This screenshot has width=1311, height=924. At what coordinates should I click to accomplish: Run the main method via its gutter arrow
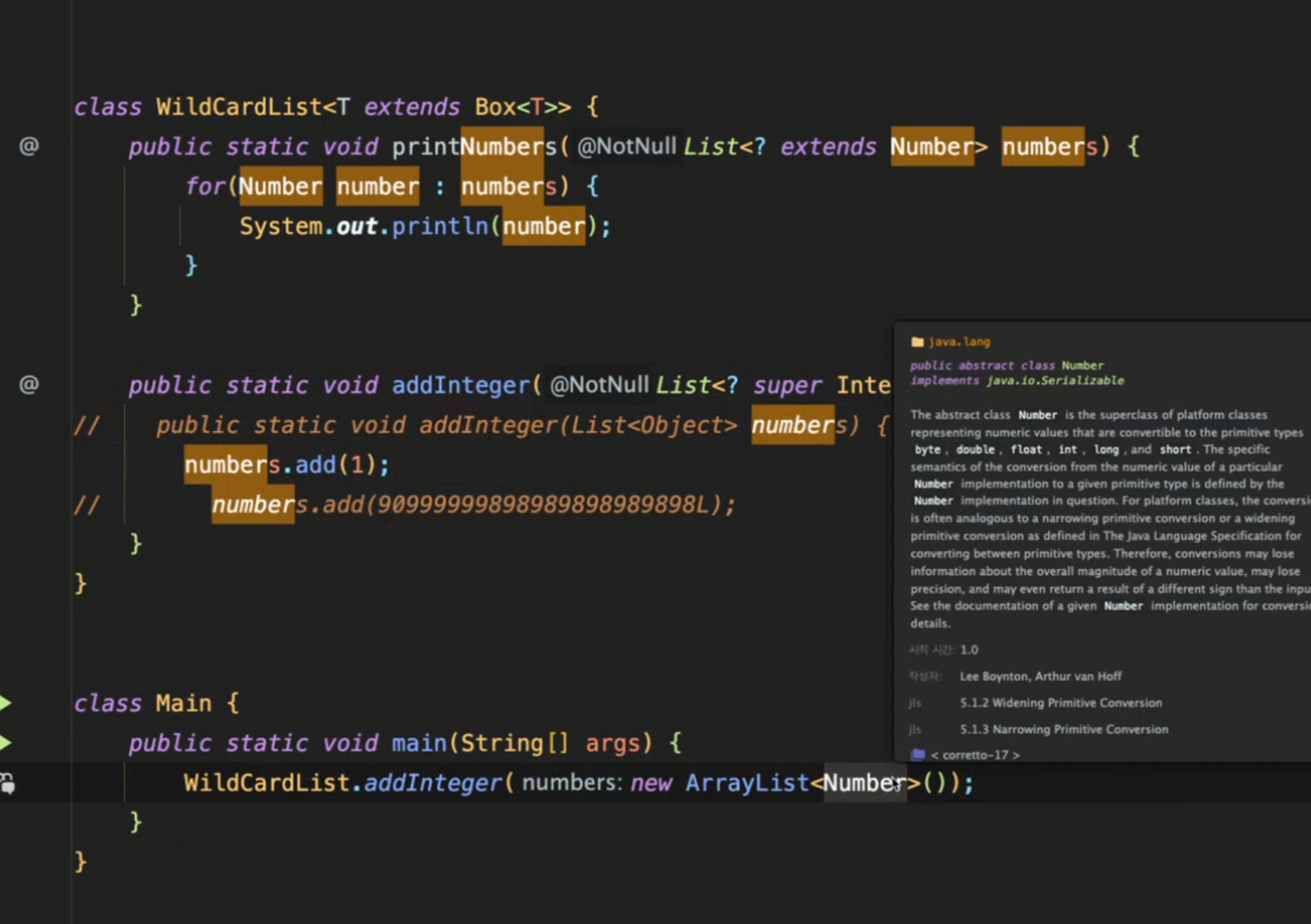click(6, 742)
